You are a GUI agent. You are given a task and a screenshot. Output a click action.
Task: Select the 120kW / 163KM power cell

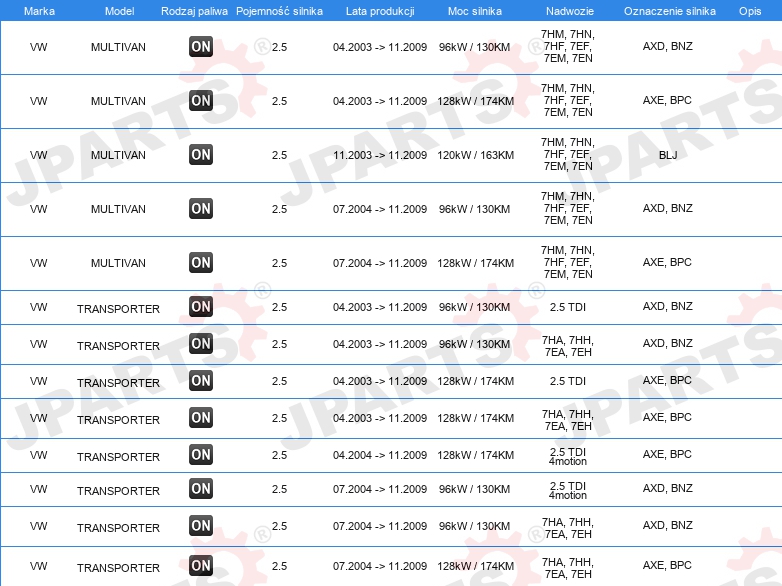[476, 155]
